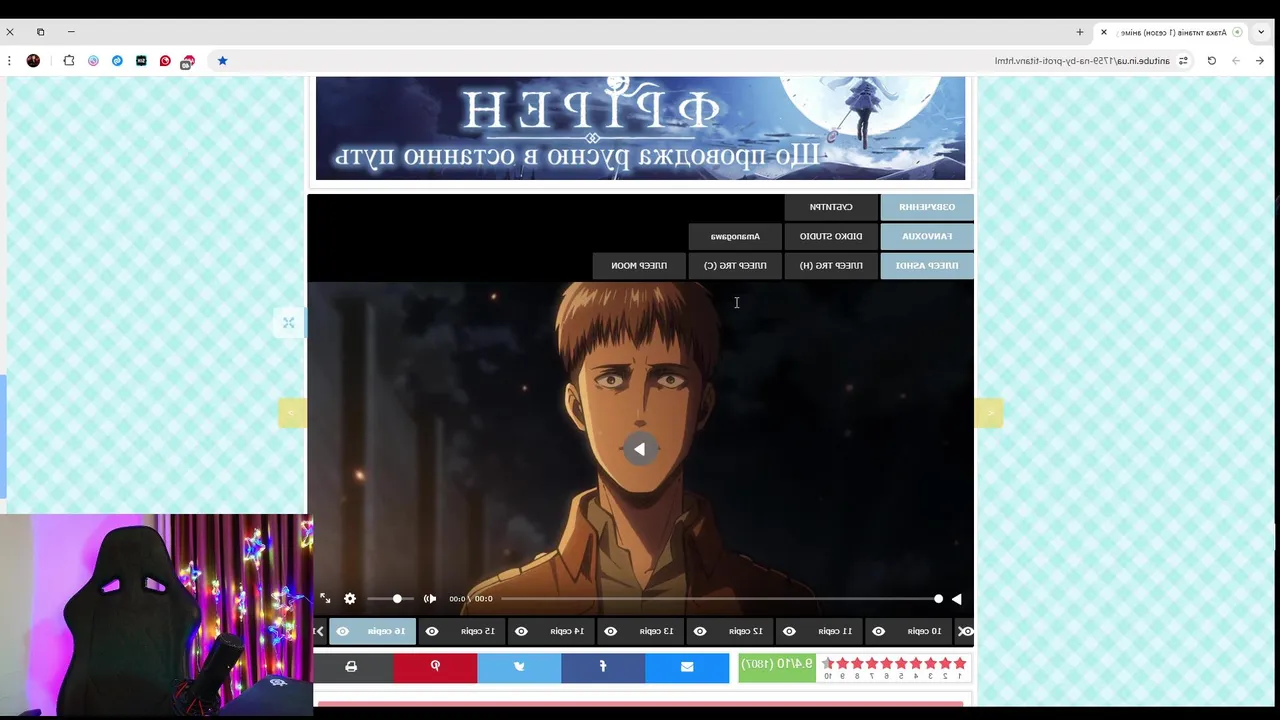Open the browser profile avatar
1280x720 pixels.
tap(33, 61)
